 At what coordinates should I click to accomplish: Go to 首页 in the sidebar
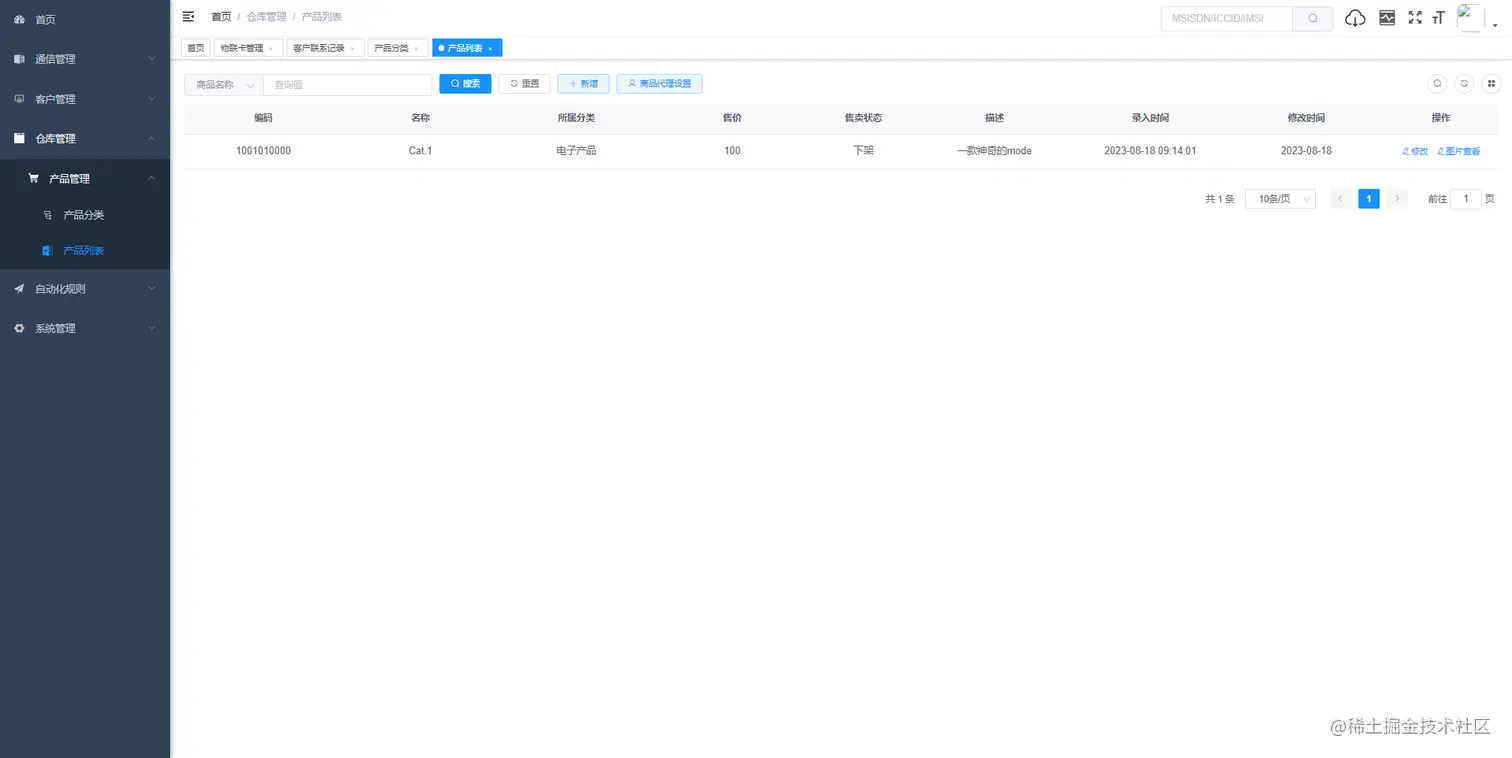pyautogui.click(x=85, y=19)
